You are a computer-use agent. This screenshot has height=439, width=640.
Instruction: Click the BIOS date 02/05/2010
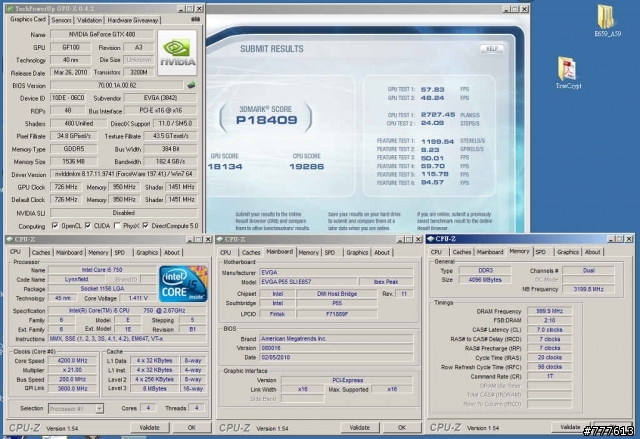pyautogui.click(x=336, y=357)
